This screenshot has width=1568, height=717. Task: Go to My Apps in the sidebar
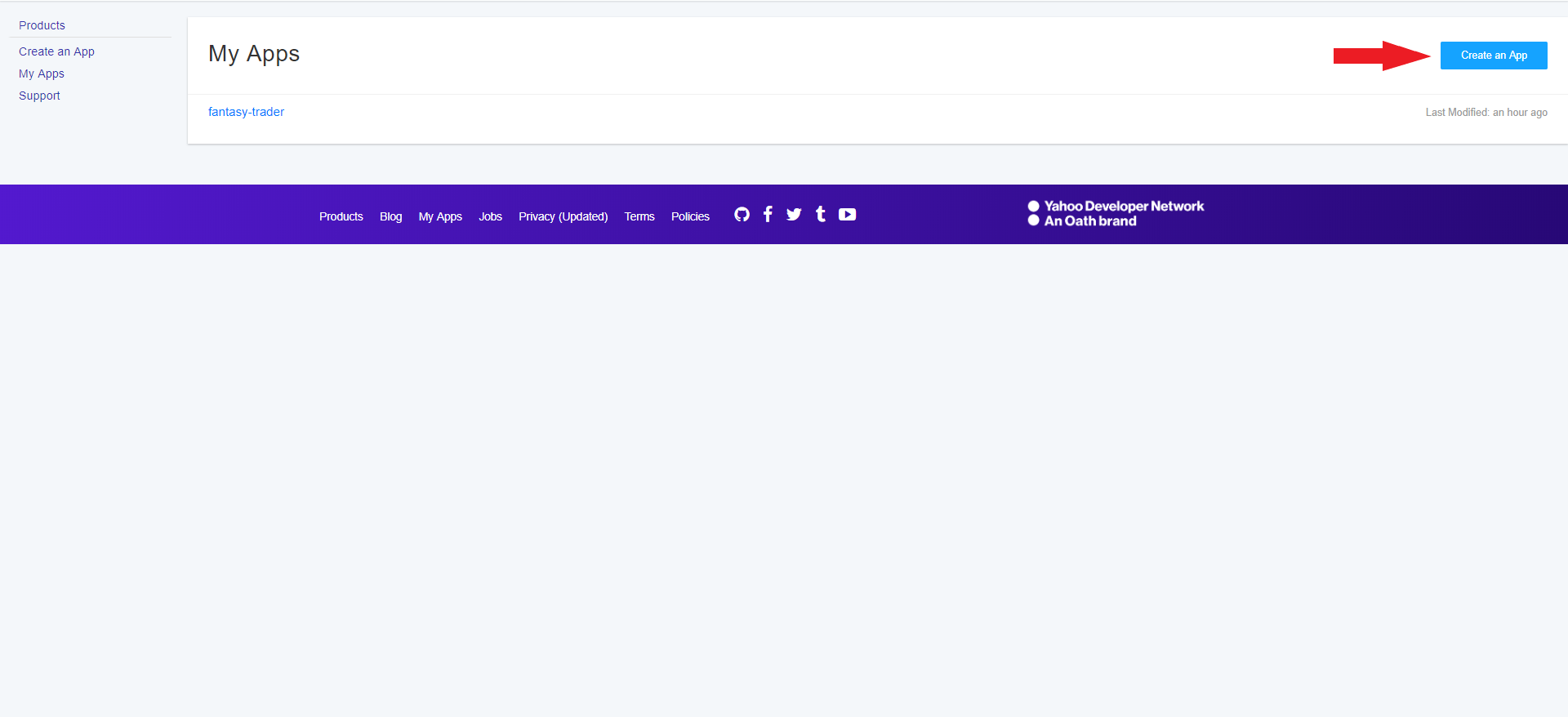[42, 73]
